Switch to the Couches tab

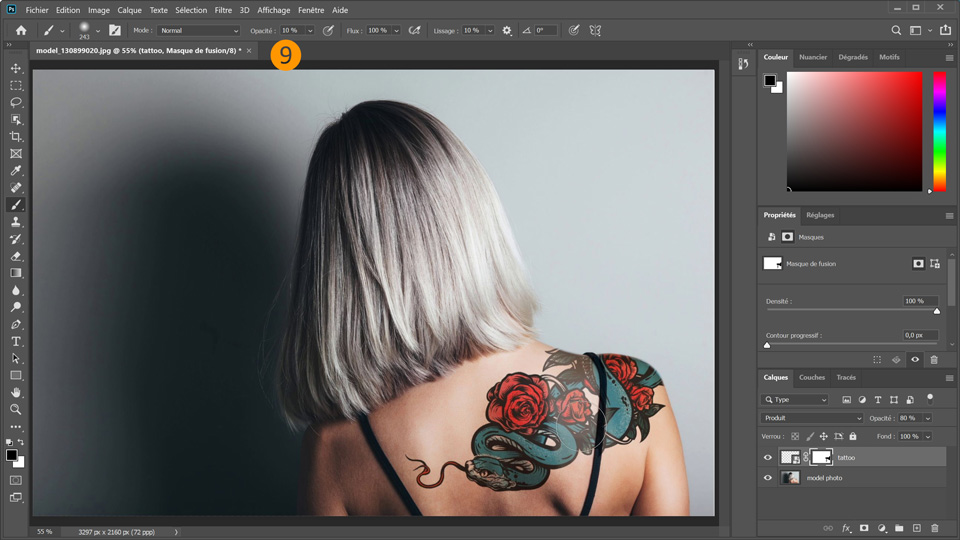tap(812, 377)
